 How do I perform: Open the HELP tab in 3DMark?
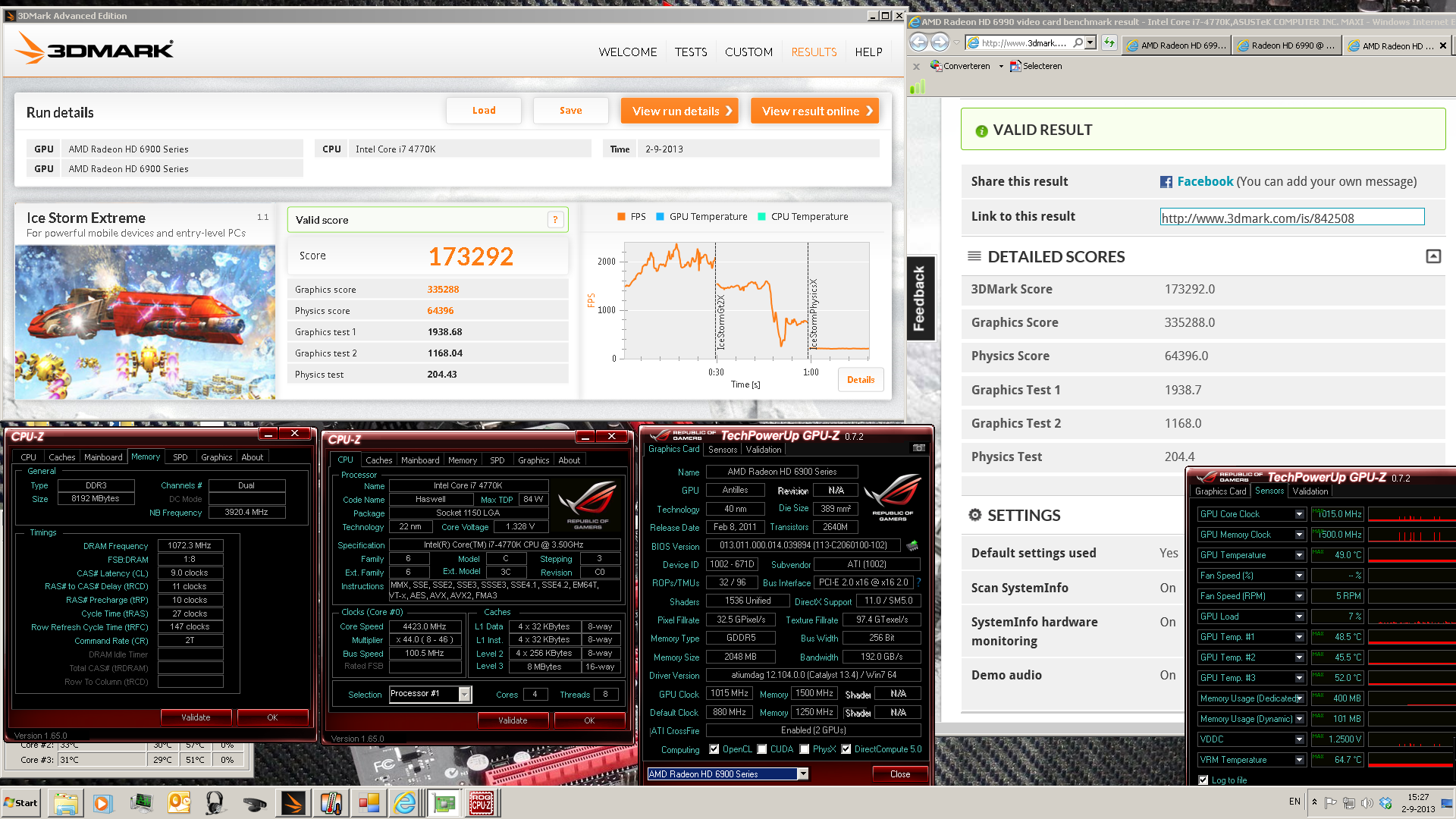868,52
